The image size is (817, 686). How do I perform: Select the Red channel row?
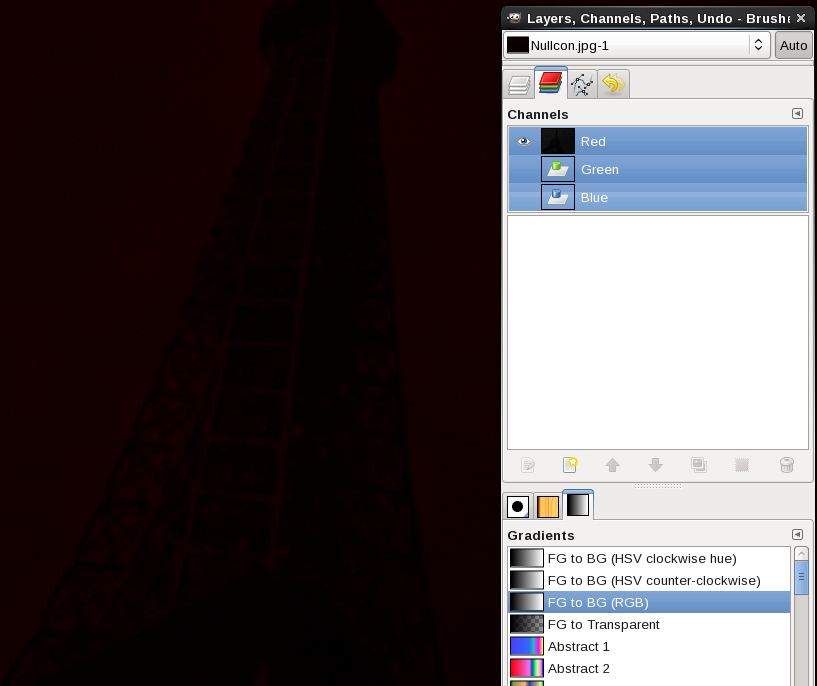point(658,141)
